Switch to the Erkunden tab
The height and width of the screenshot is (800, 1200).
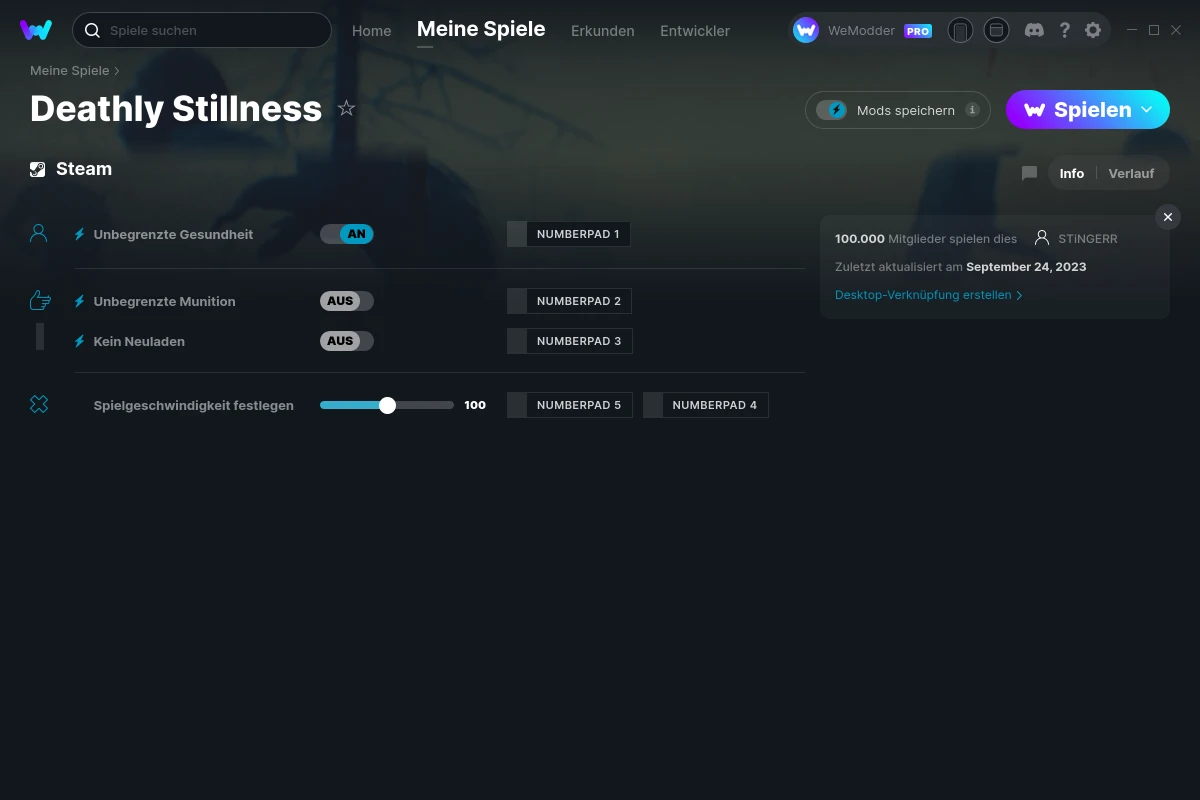tap(603, 30)
